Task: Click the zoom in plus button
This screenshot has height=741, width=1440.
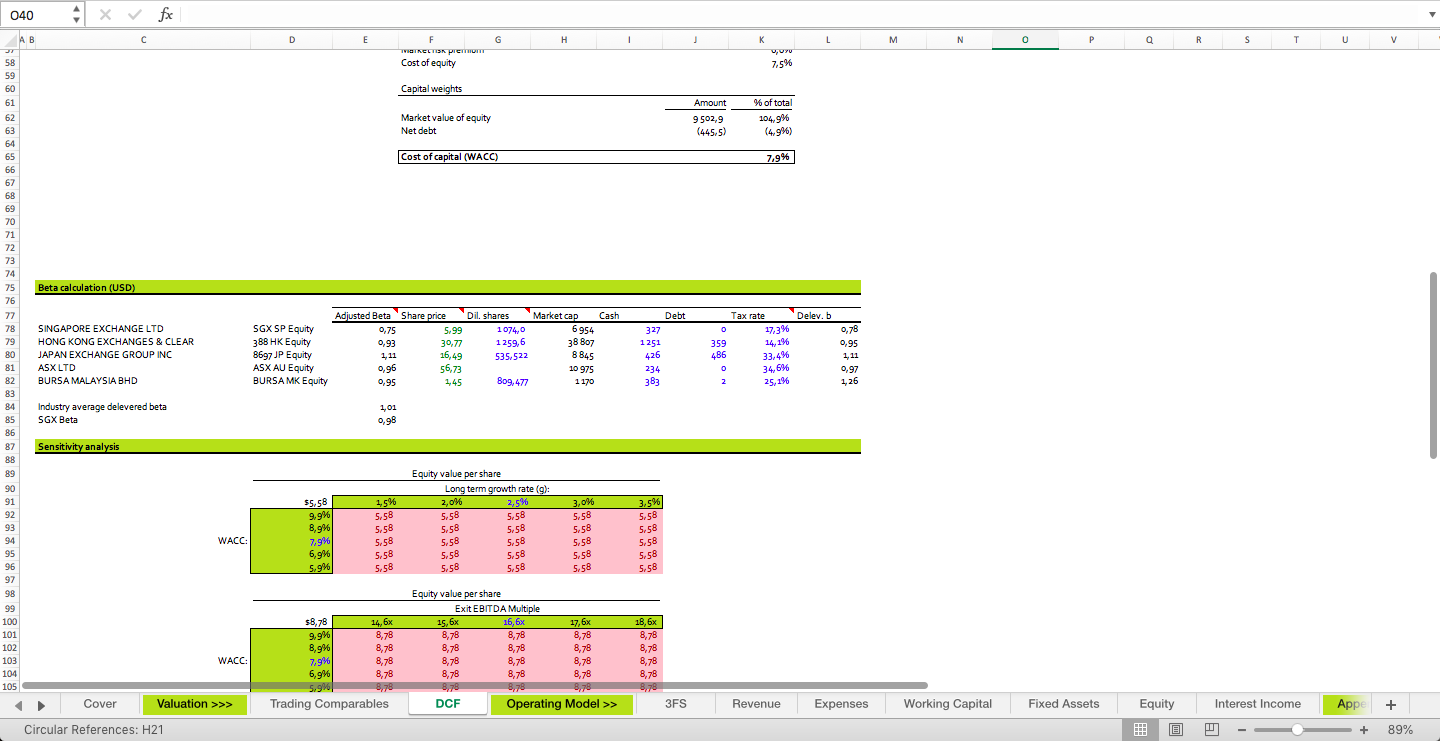Action: (1363, 730)
